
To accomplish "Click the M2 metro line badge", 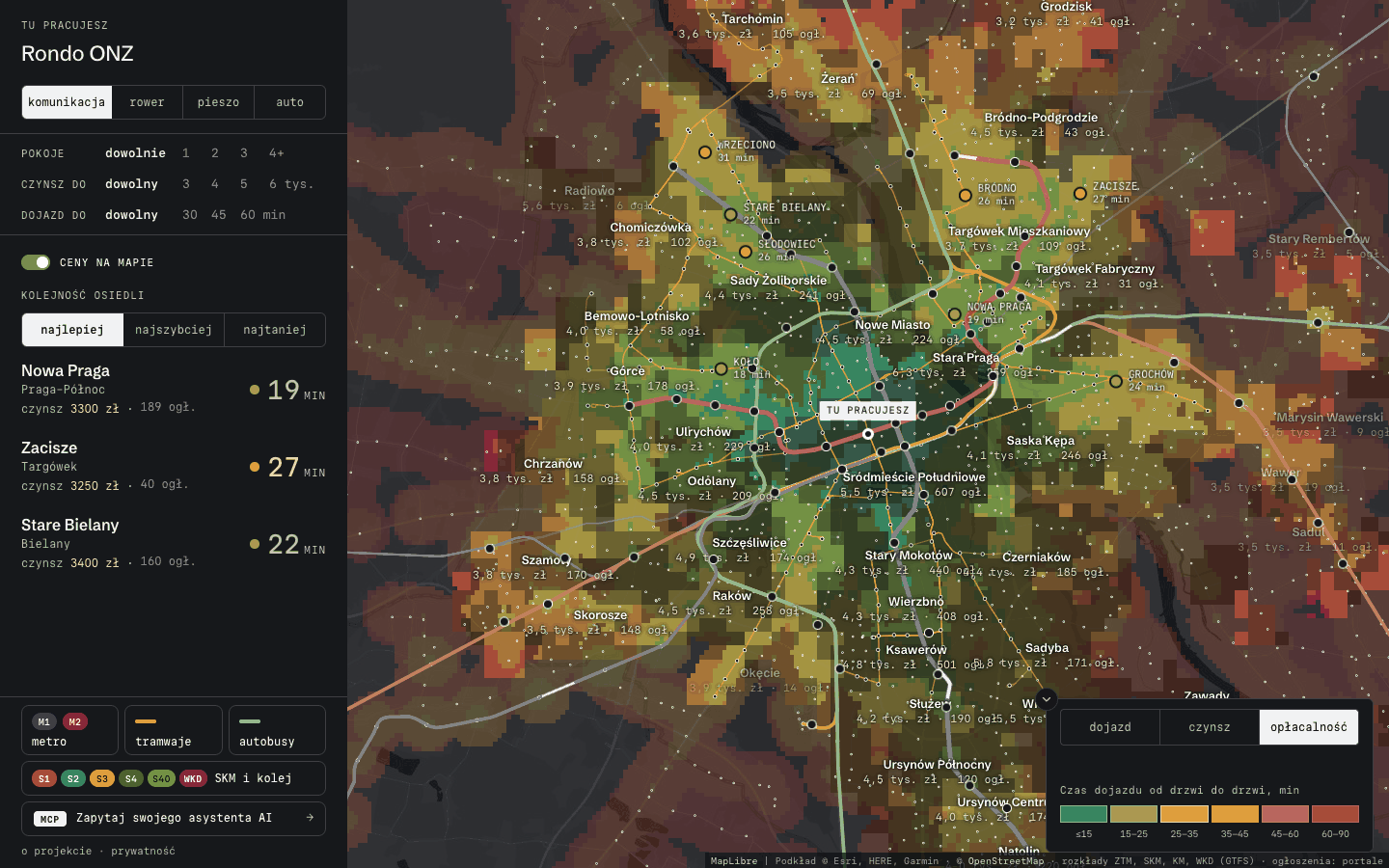I will click(x=75, y=721).
